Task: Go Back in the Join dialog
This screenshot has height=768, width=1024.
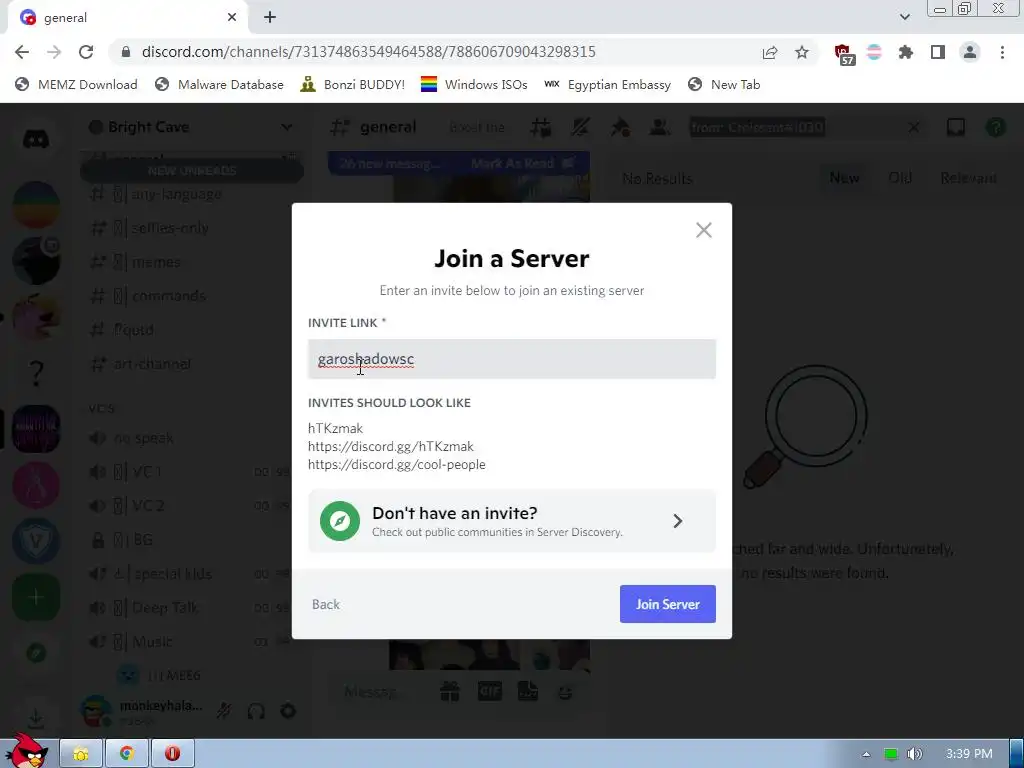Action: tap(325, 605)
